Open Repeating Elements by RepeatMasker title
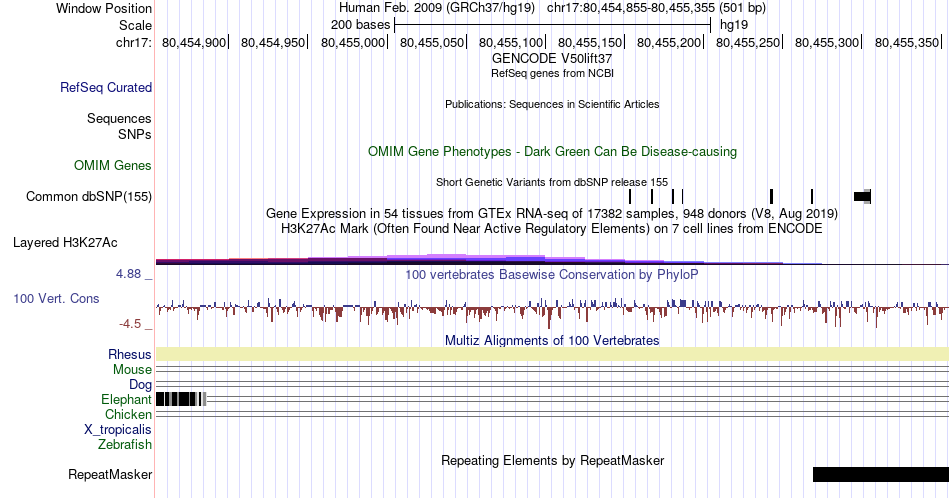The image size is (950, 498). (552, 460)
